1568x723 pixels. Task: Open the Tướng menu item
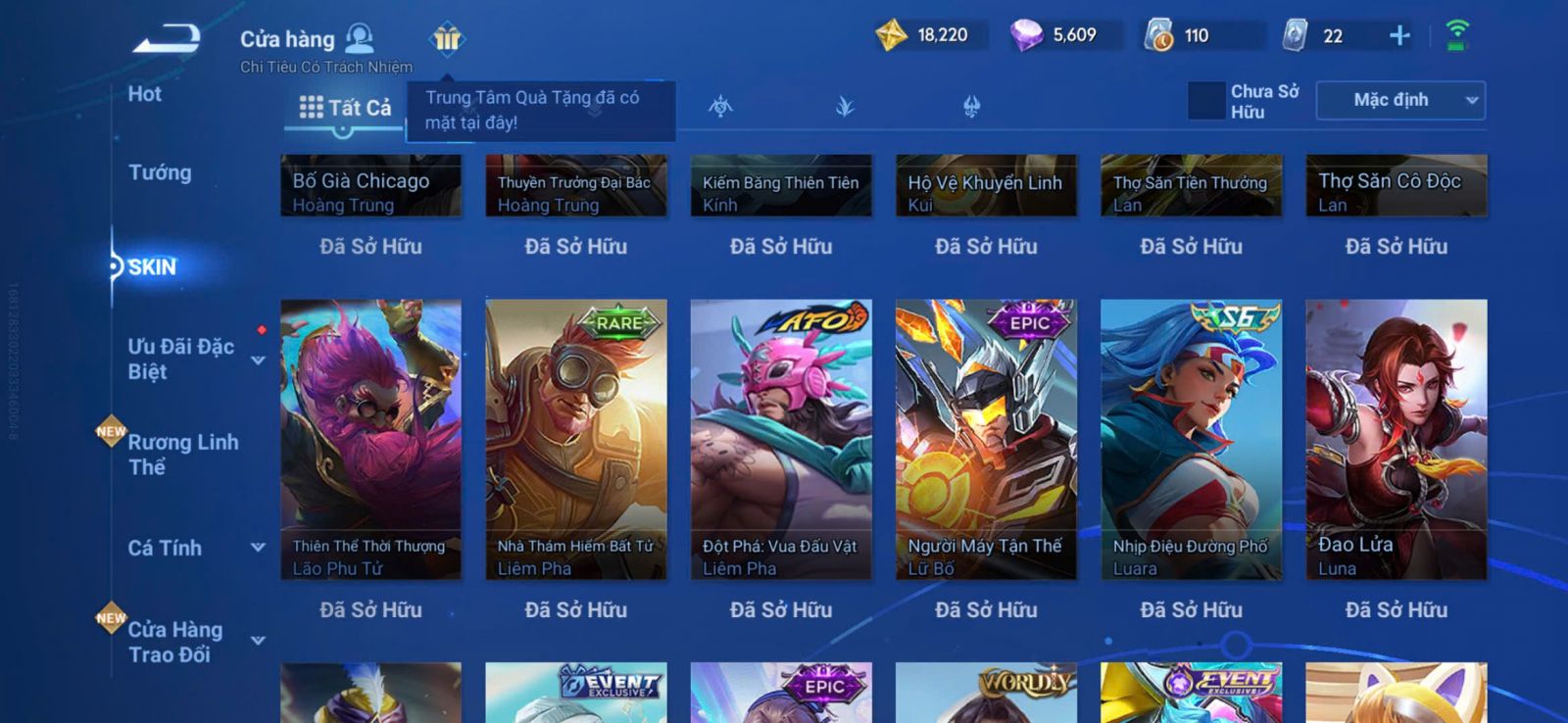[x=160, y=172]
